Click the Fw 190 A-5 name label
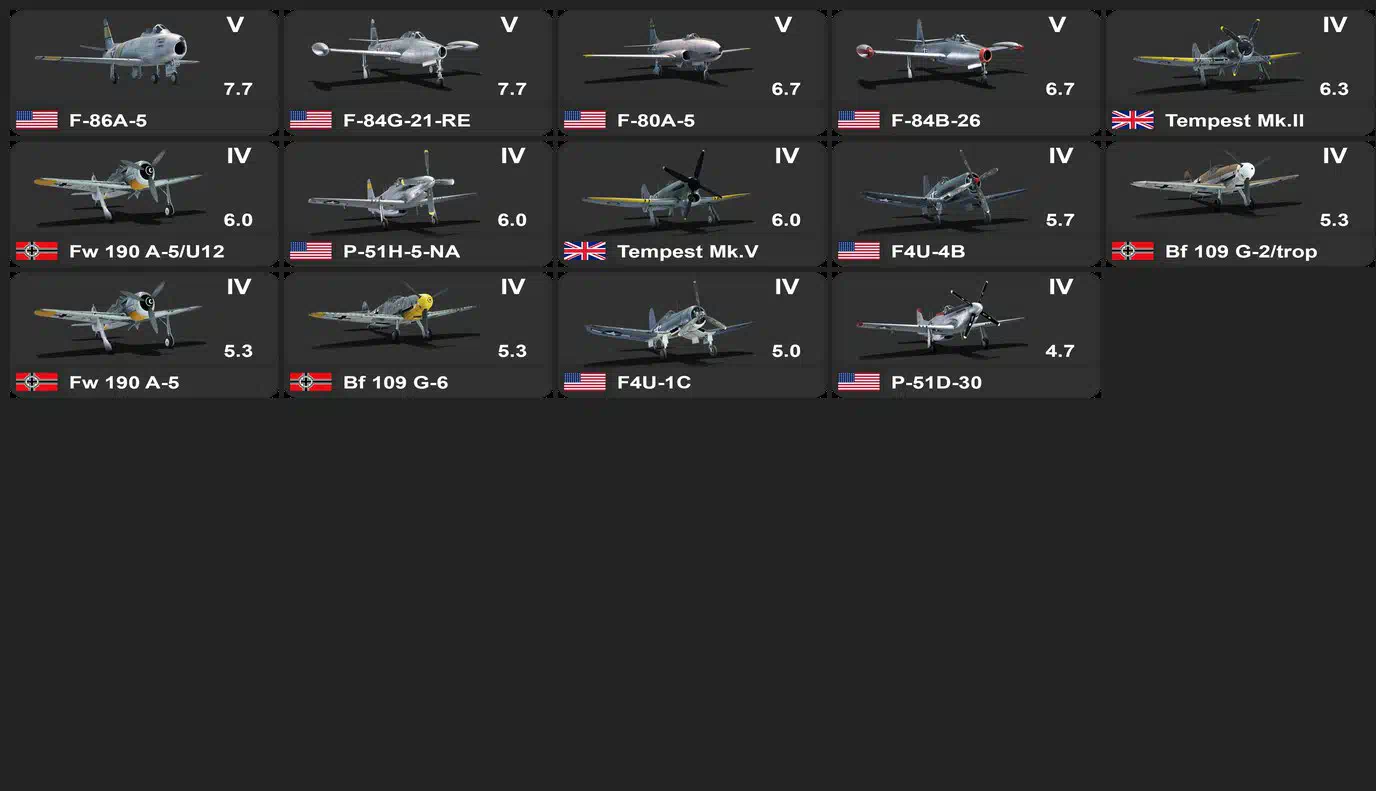1376x791 pixels. pyautogui.click(x=124, y=382)
